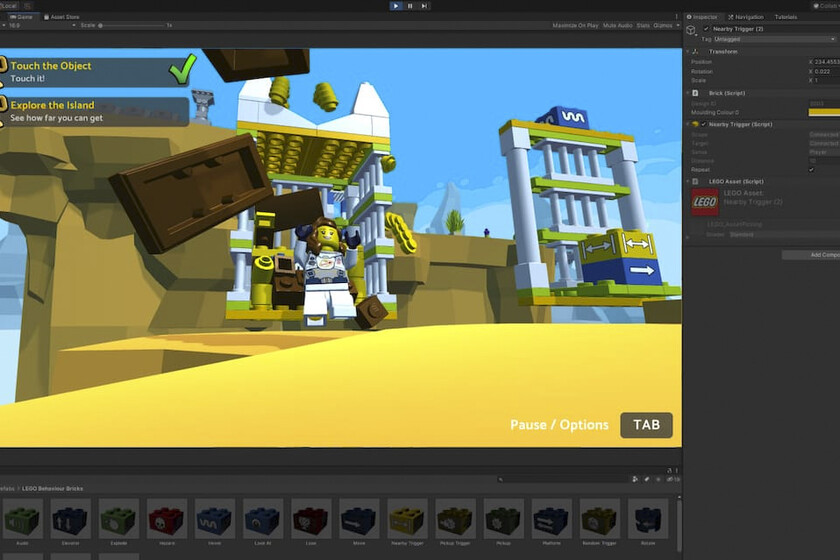Toggle Mute Audio in Game view
Screen dimensions: 840x560
617,25
